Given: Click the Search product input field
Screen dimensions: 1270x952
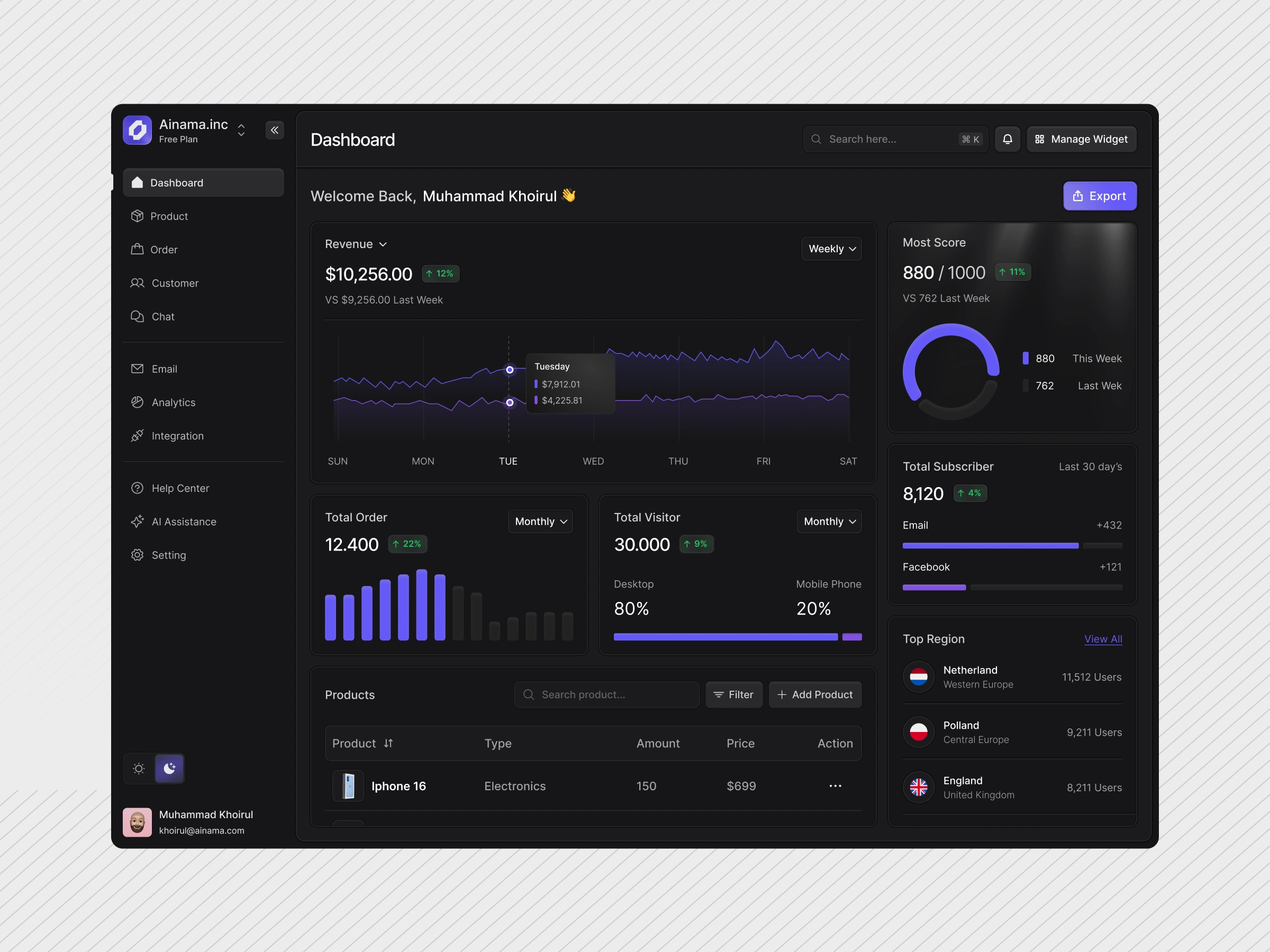Looking at the screenshot, I should 606,694.
